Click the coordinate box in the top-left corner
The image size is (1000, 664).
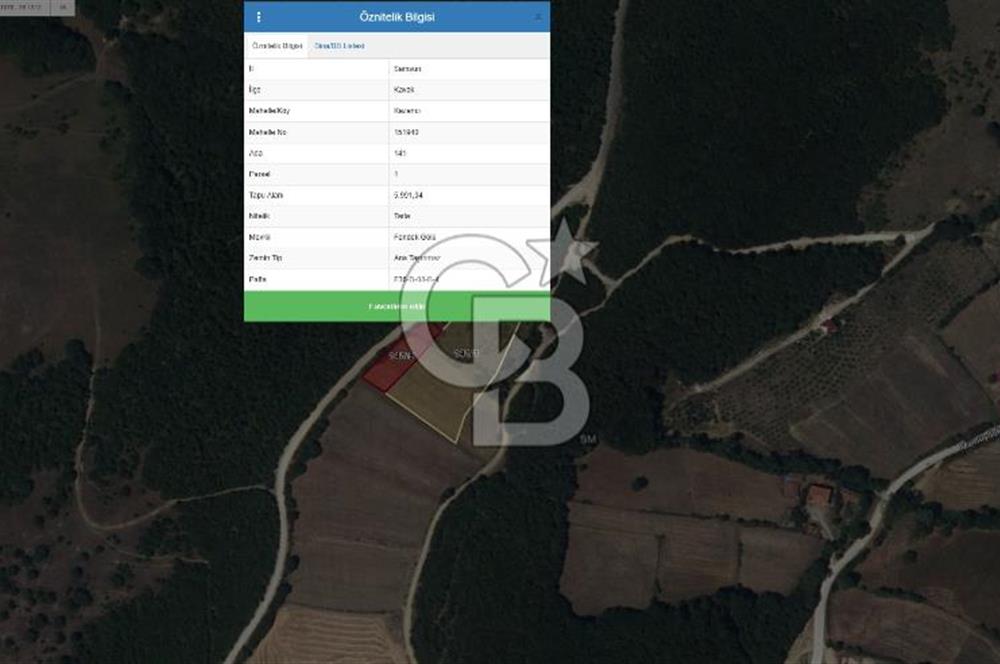click(x=23, y=6)
